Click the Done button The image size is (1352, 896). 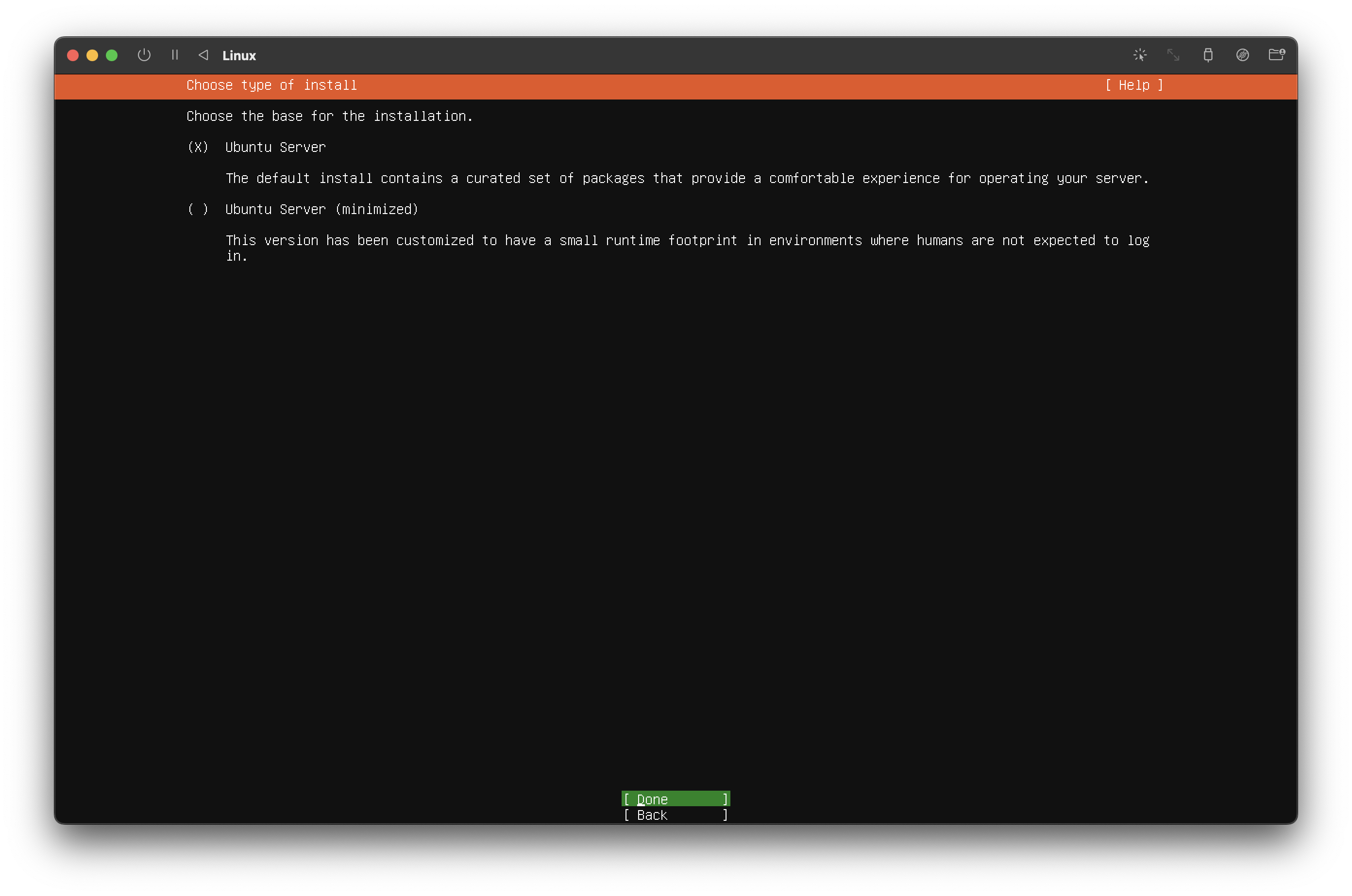coord(676,799)
